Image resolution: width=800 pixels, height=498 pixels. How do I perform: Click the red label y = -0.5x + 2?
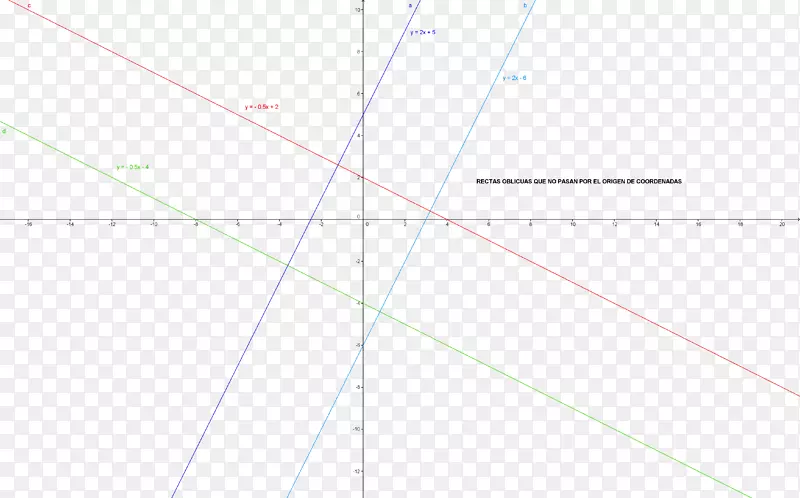261,106
